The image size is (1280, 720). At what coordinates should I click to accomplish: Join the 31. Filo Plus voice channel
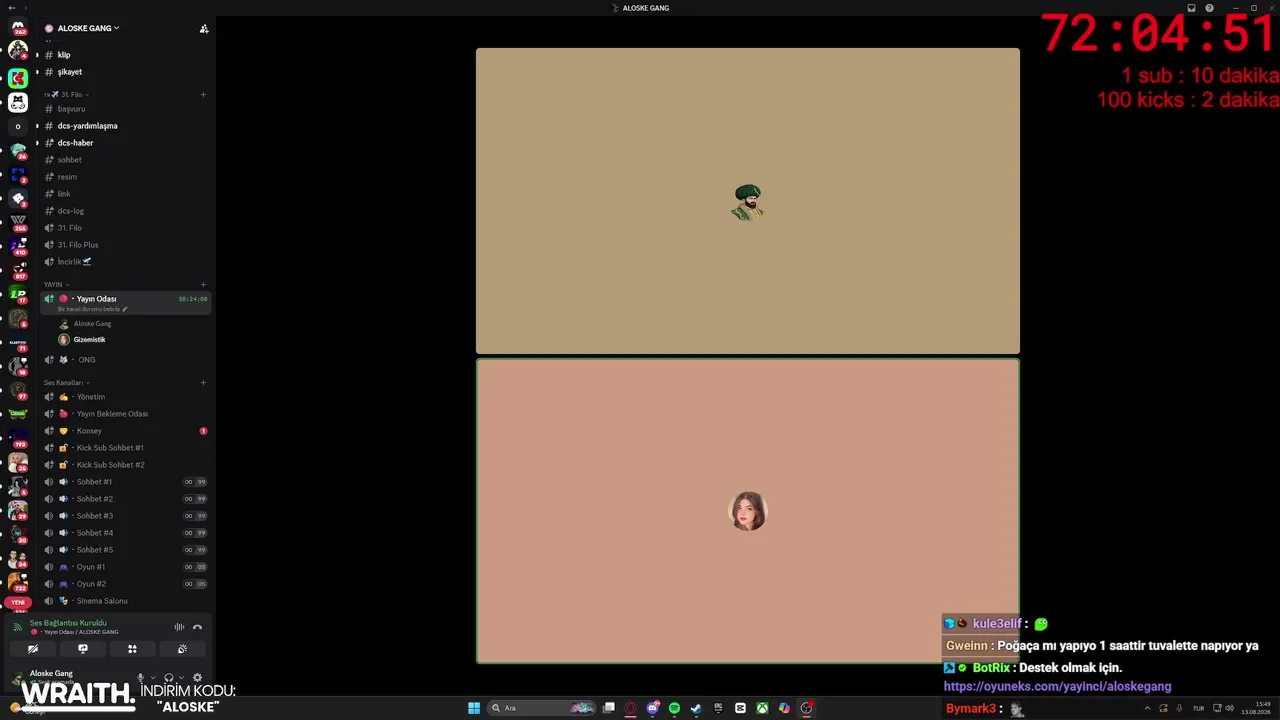pos(124,245)
